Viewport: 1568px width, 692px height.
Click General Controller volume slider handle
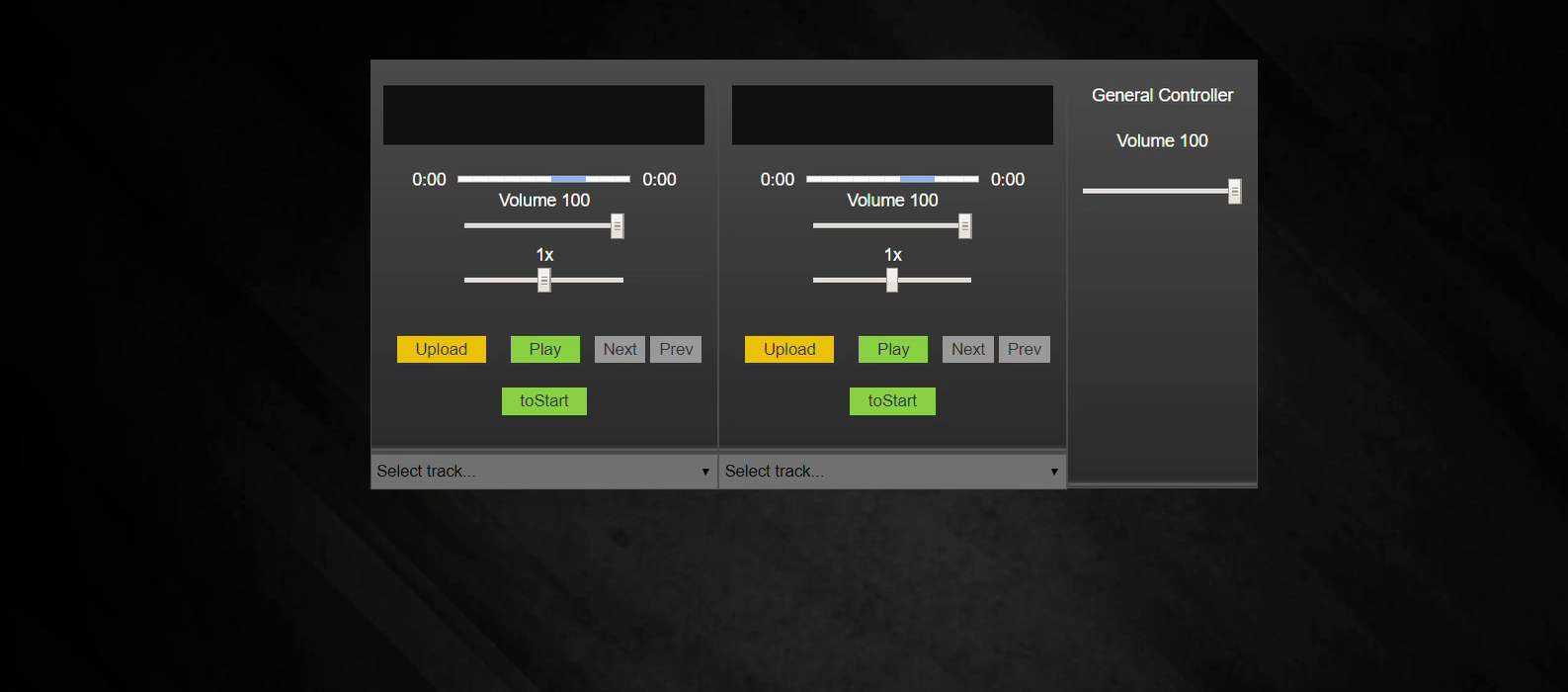pos(1235,191)
